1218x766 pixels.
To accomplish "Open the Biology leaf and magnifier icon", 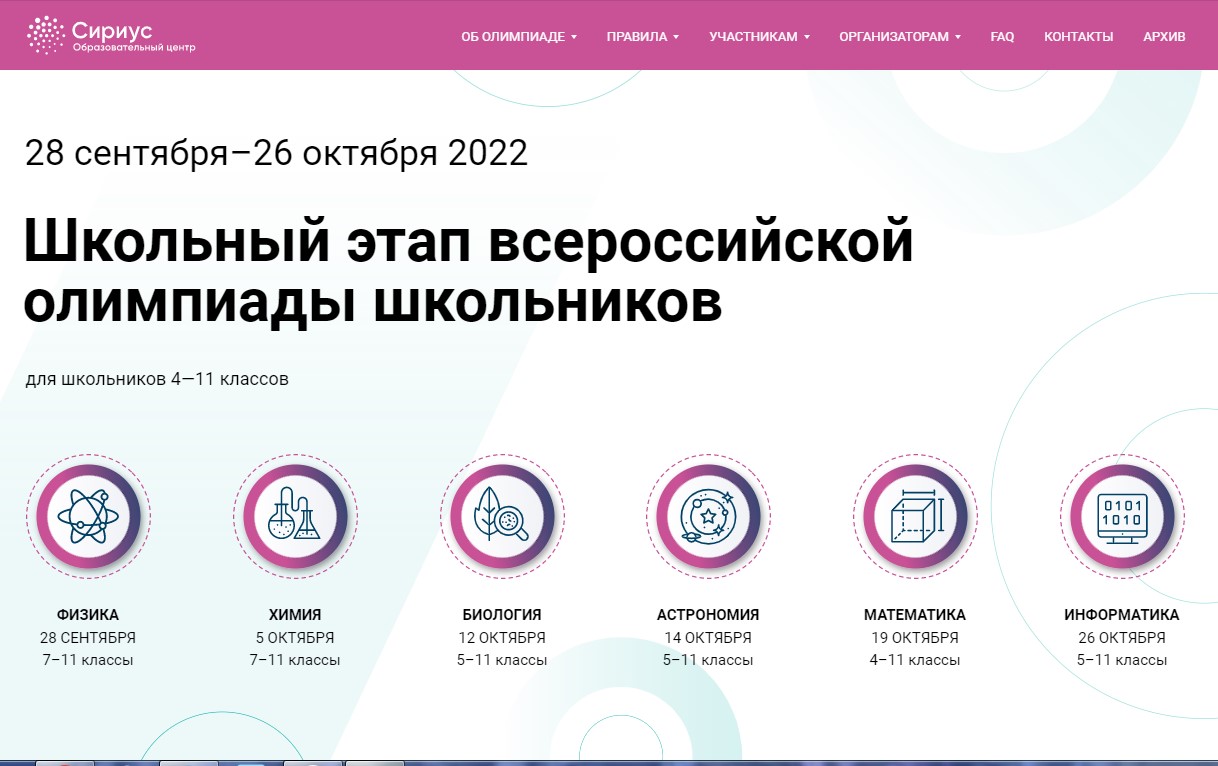I will (x=502, y=516).
